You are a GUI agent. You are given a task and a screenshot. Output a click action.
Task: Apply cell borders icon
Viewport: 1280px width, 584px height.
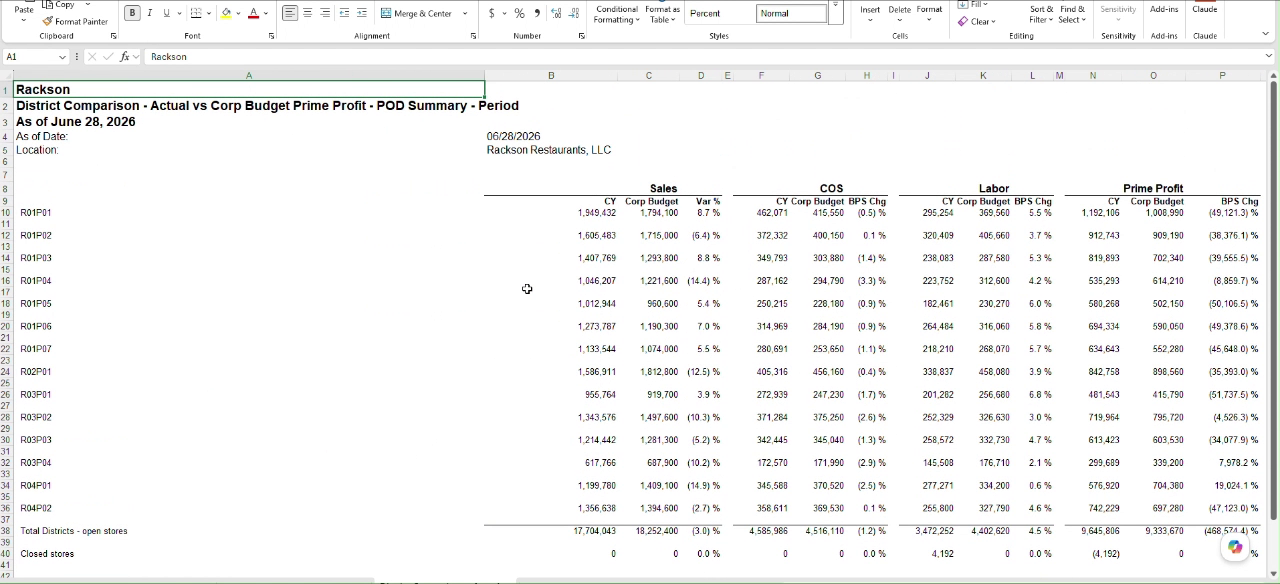(x=196, y=13)
